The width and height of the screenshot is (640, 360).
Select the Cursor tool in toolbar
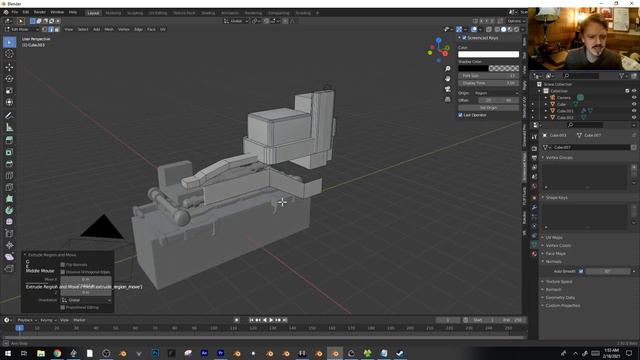tap(9, 54)
